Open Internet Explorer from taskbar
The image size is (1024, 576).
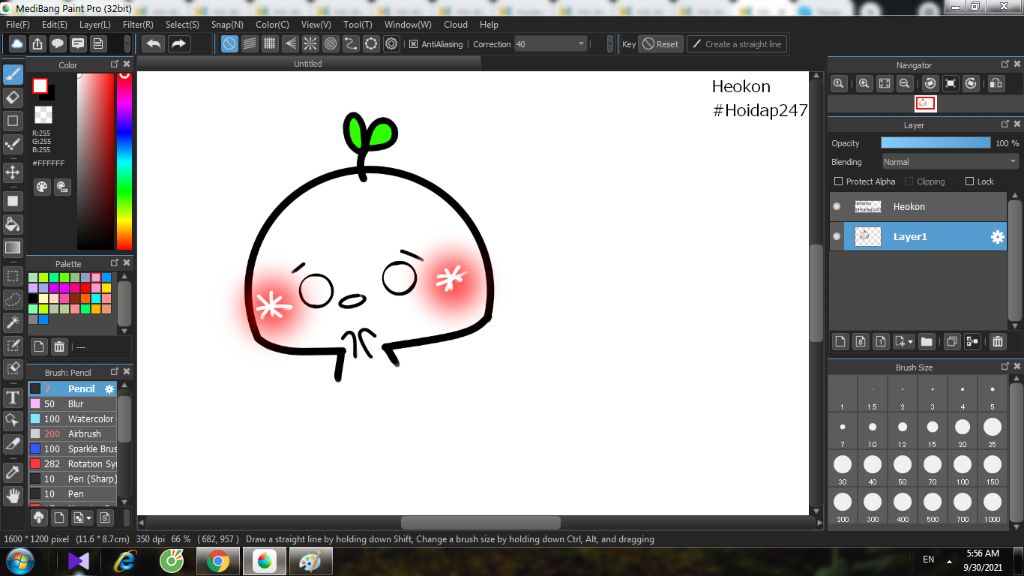click(x=124, y=561)
